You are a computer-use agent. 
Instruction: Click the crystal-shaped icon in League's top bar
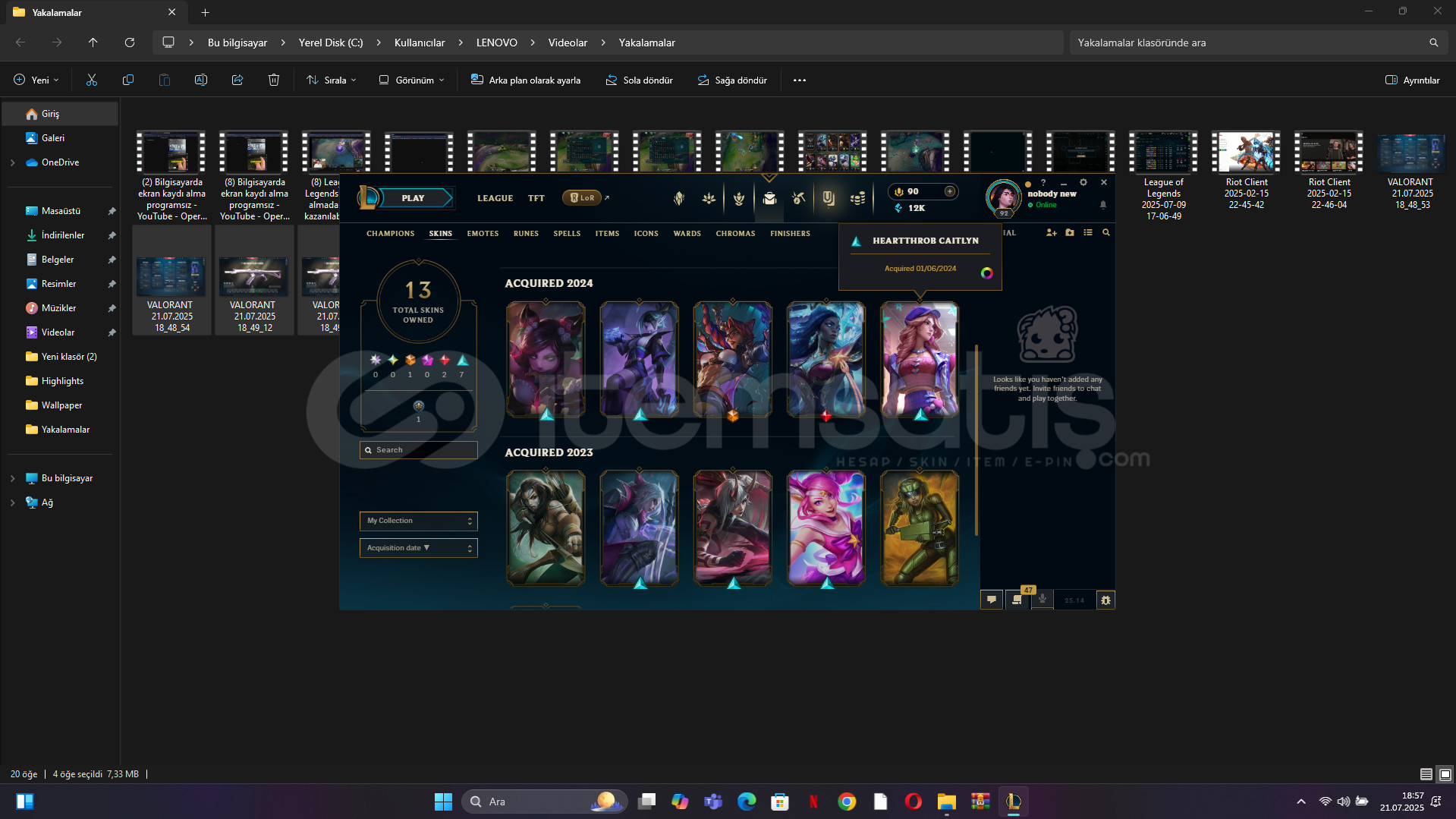tap(679, 198)
